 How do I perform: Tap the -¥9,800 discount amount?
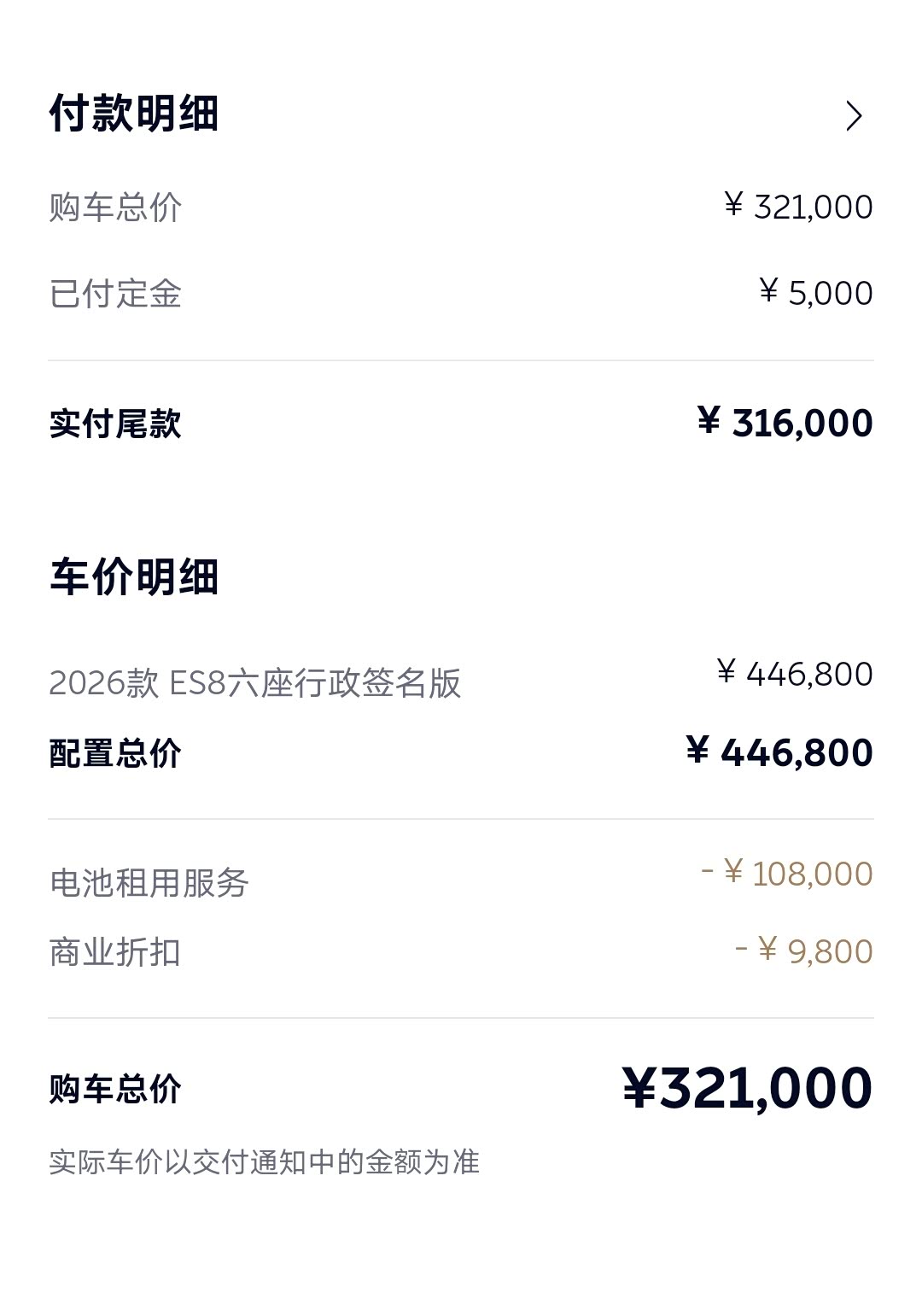pos(804,951)
